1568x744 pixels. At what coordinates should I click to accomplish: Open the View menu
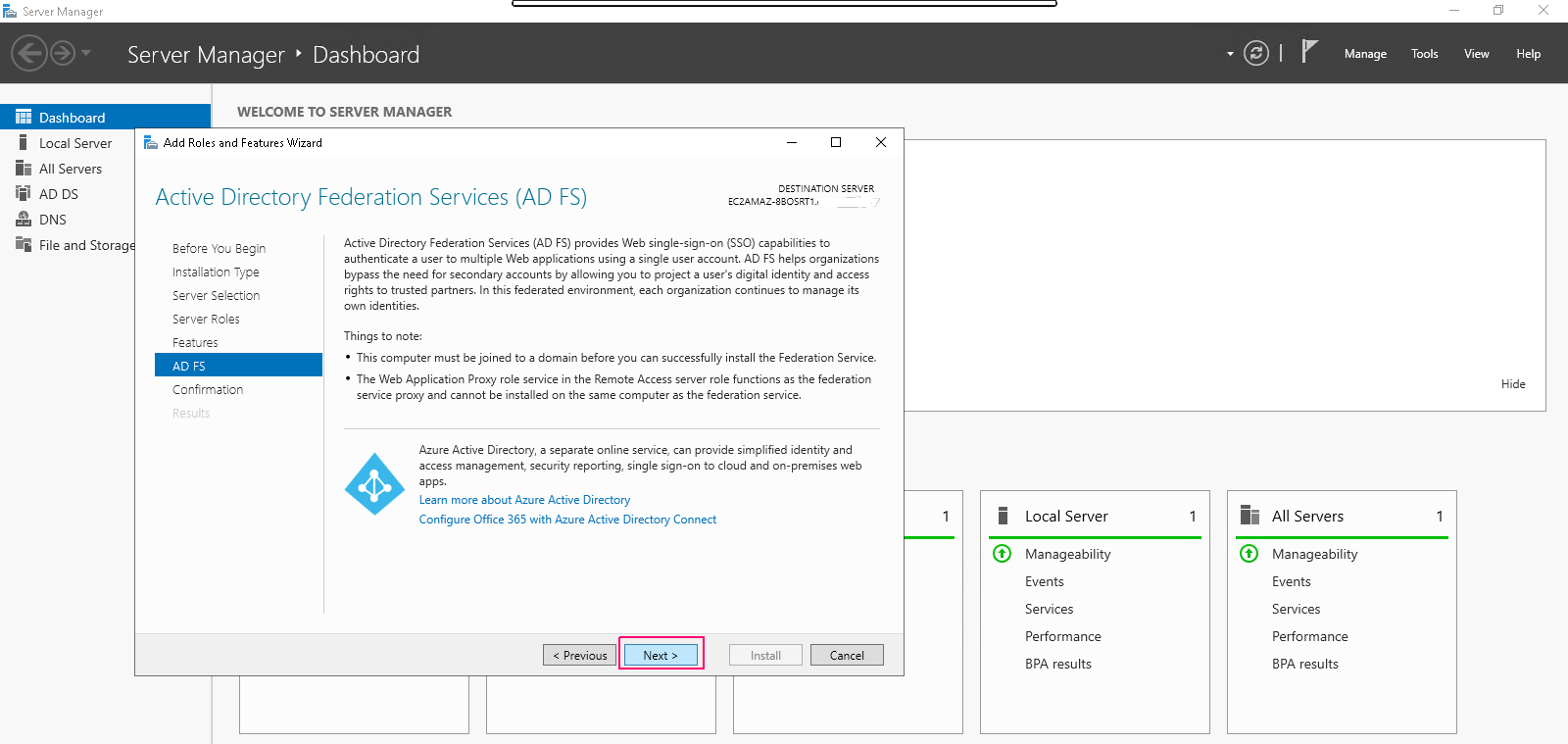1477,54
